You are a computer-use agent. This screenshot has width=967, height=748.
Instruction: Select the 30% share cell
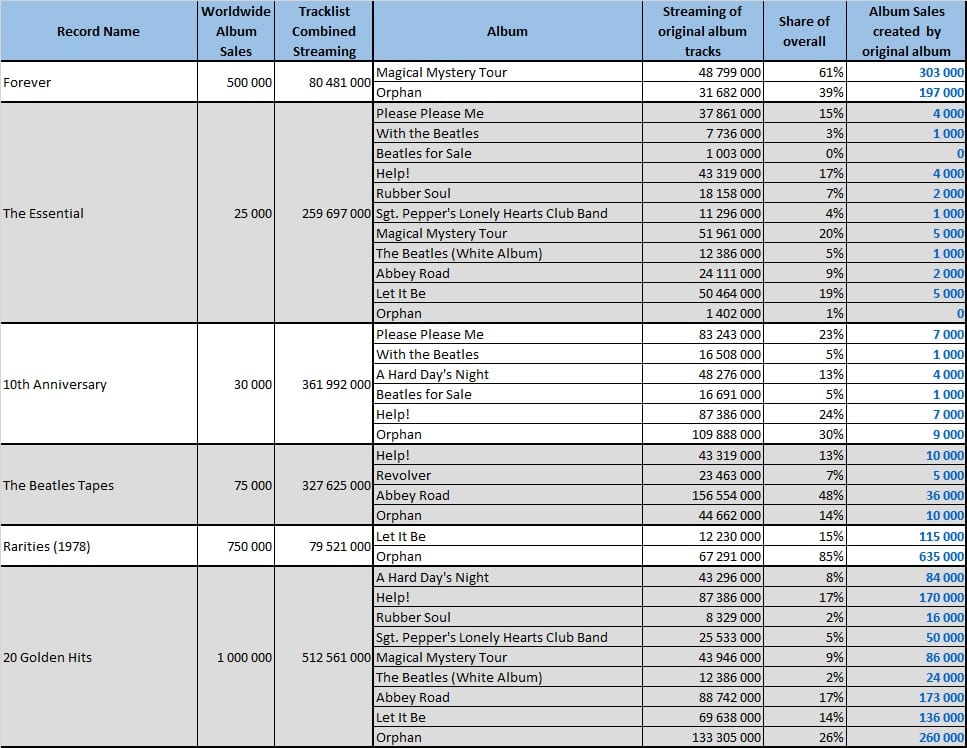click(804, 434)
